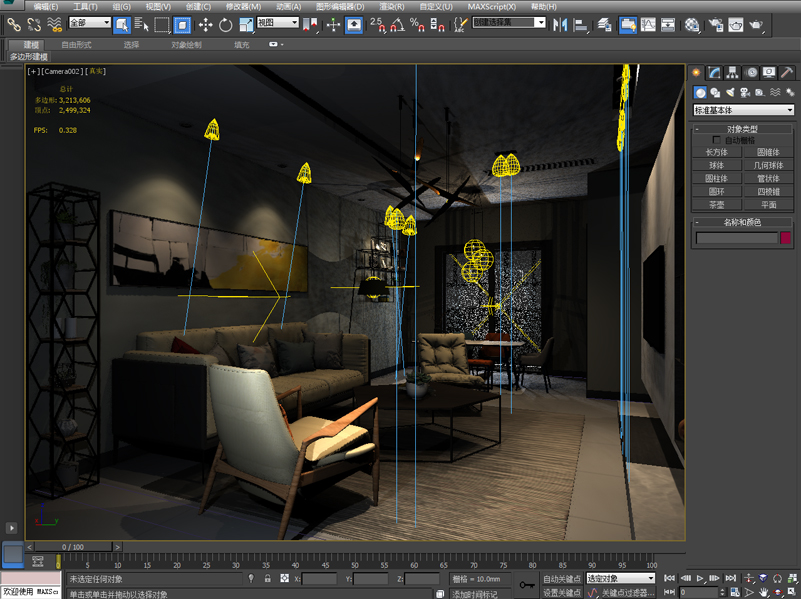
Task: Switch to the 自由形式 ribbon tab
Action: point(76,45)
